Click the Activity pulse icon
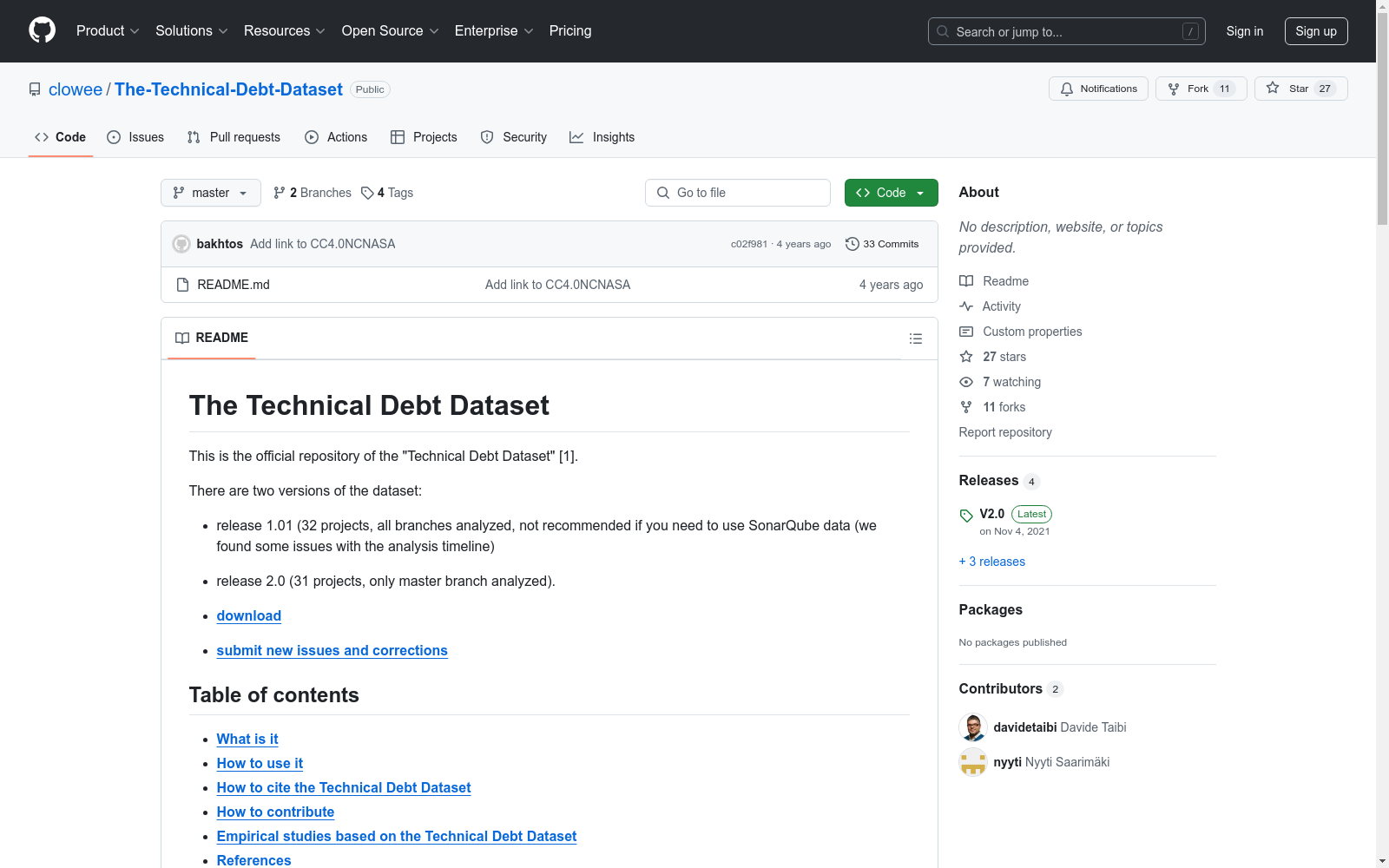 (966, 306)
